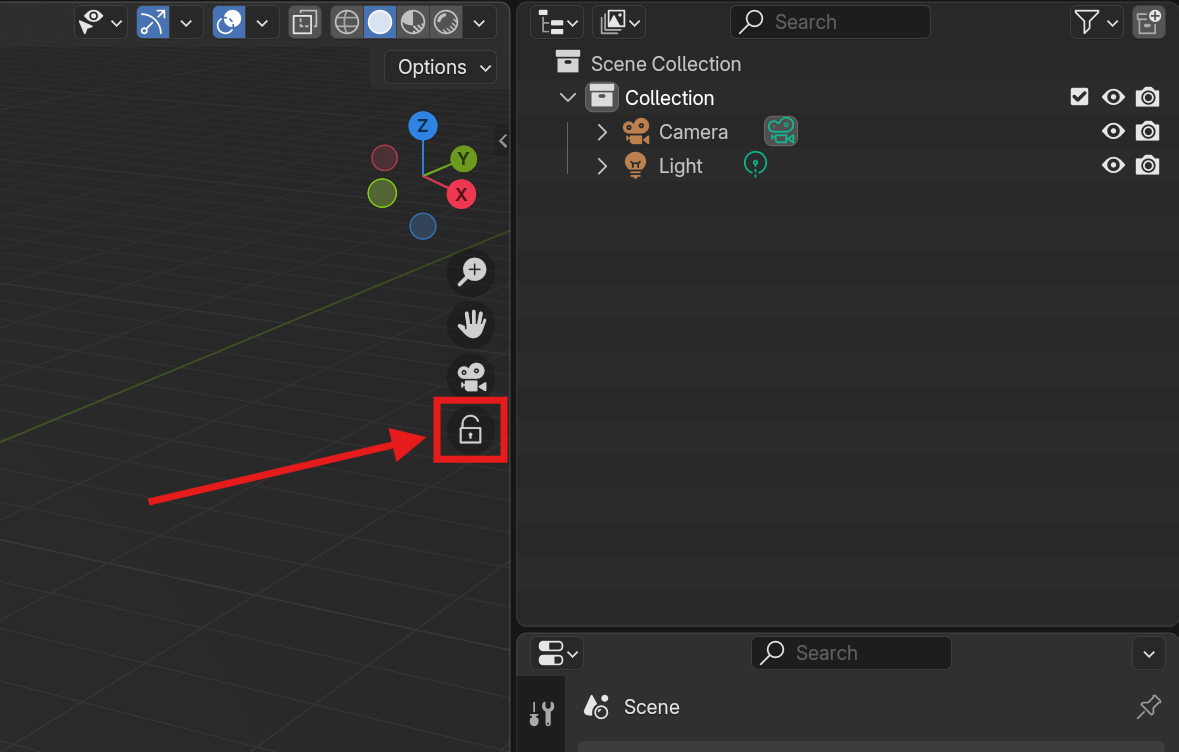This screenshot has width=1179, height=752.
Task: Select Scene Collection row
Action: 847,63
